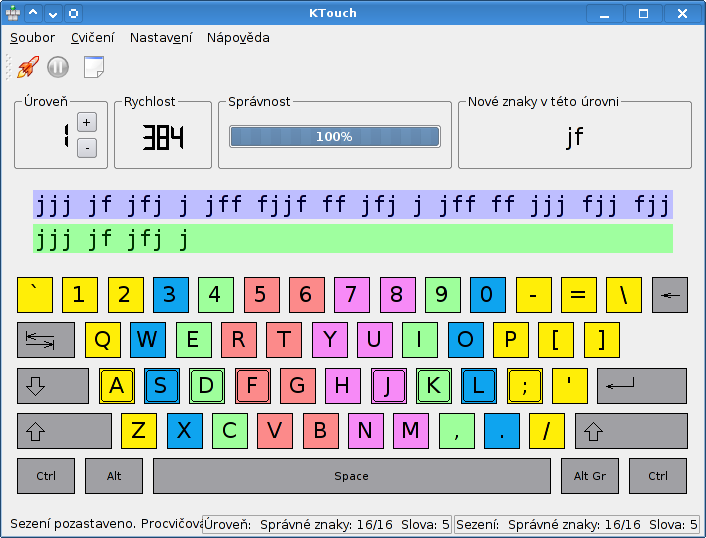Click the blue teacher text line

tap(353, 204)
